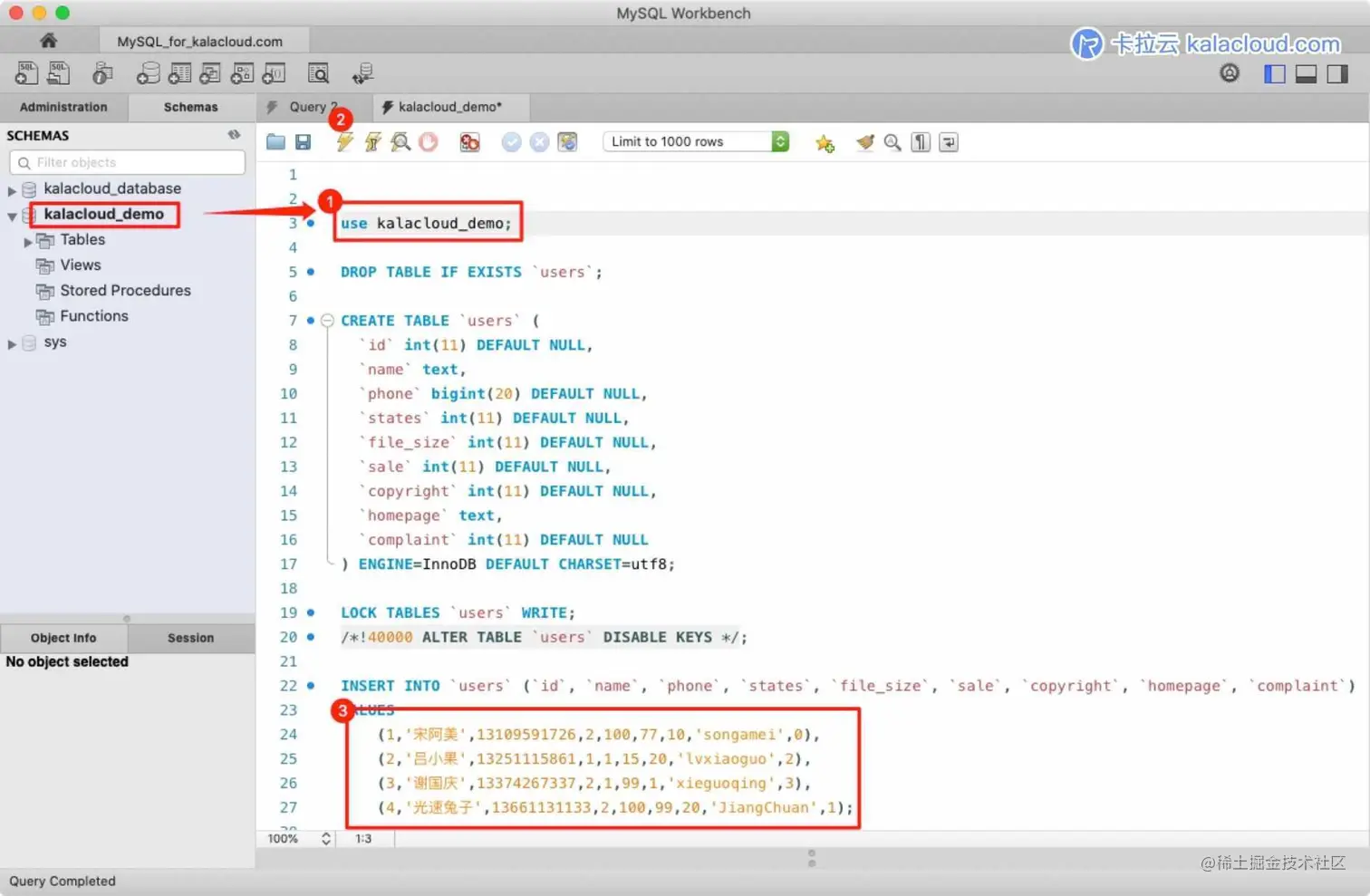Stop the running query with hand icon

pos(429,142)
